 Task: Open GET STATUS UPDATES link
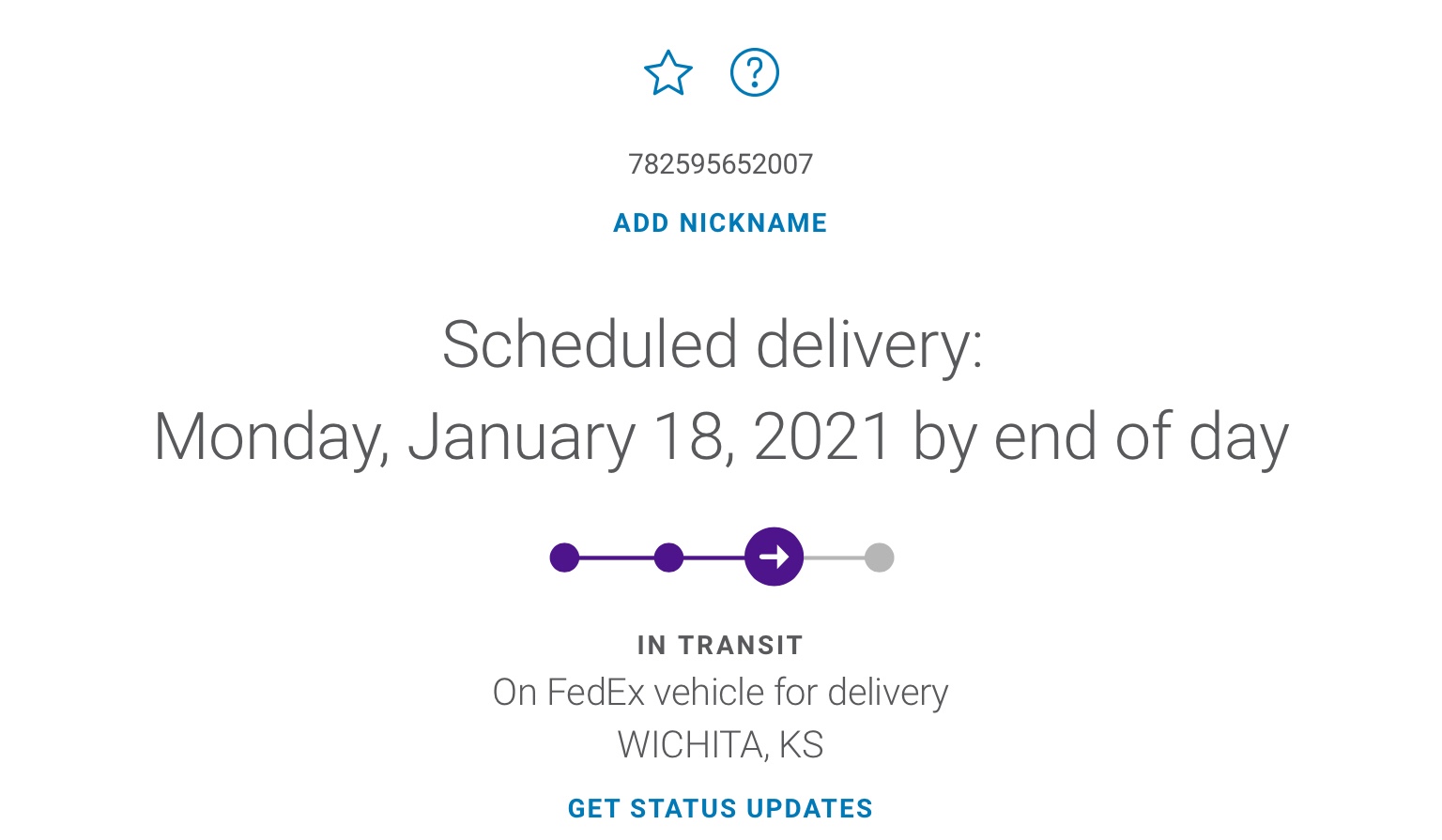tap(720, 808)
